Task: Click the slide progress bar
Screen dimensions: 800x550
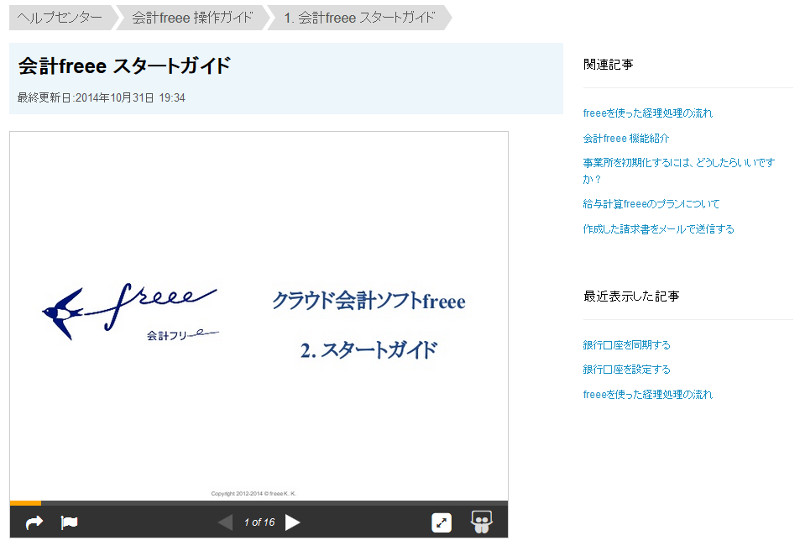Action: point(259,503)
